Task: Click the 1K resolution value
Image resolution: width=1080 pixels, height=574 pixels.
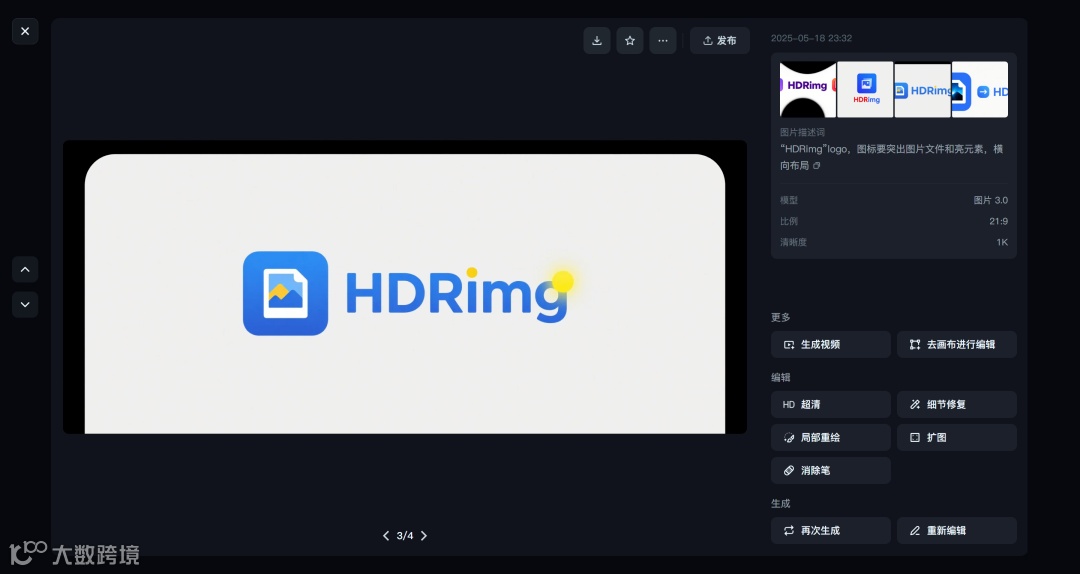Action: (x=1002, y=243)
